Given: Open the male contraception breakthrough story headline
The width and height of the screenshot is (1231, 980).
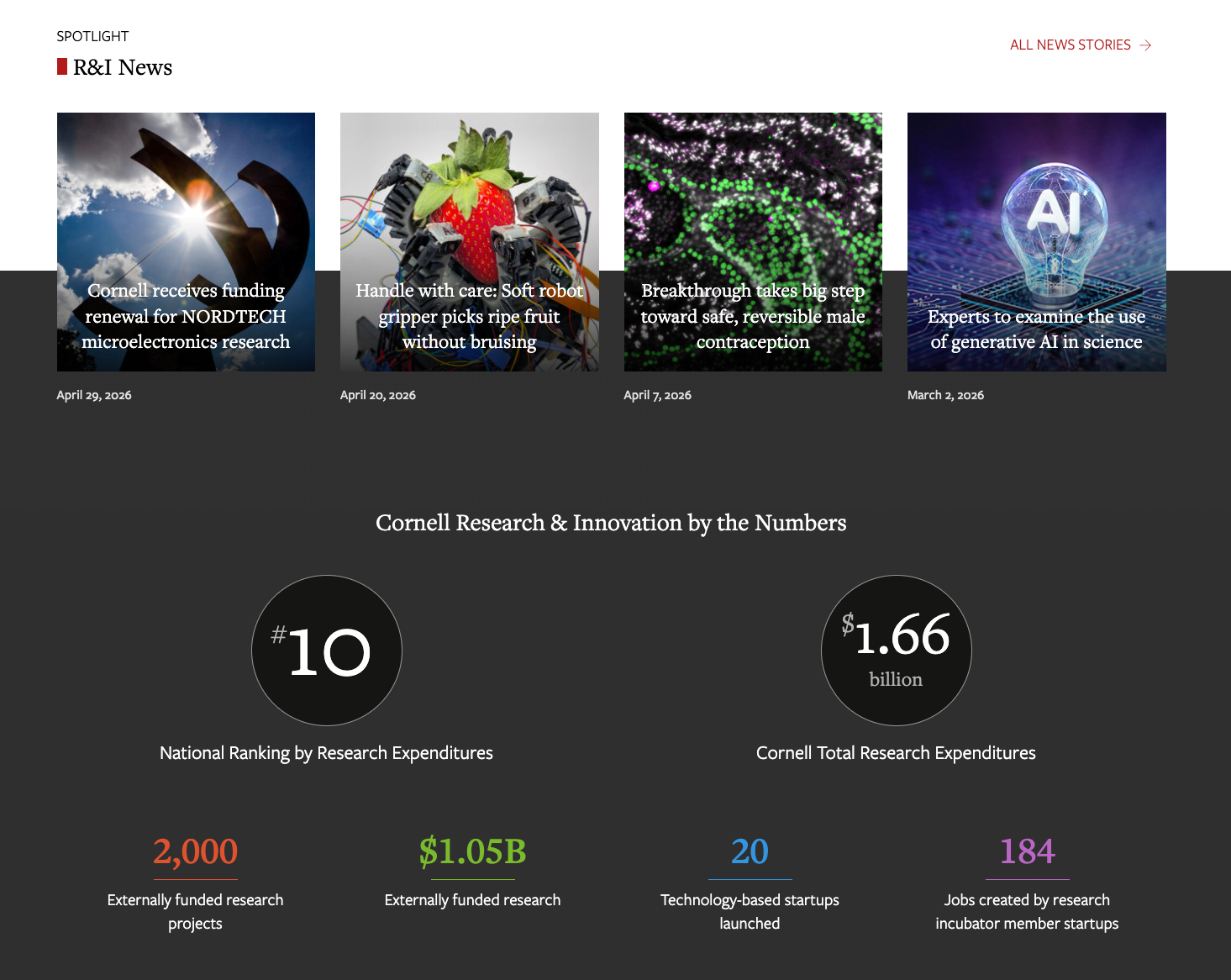Looking at the screenshot, I should point(753,316).
